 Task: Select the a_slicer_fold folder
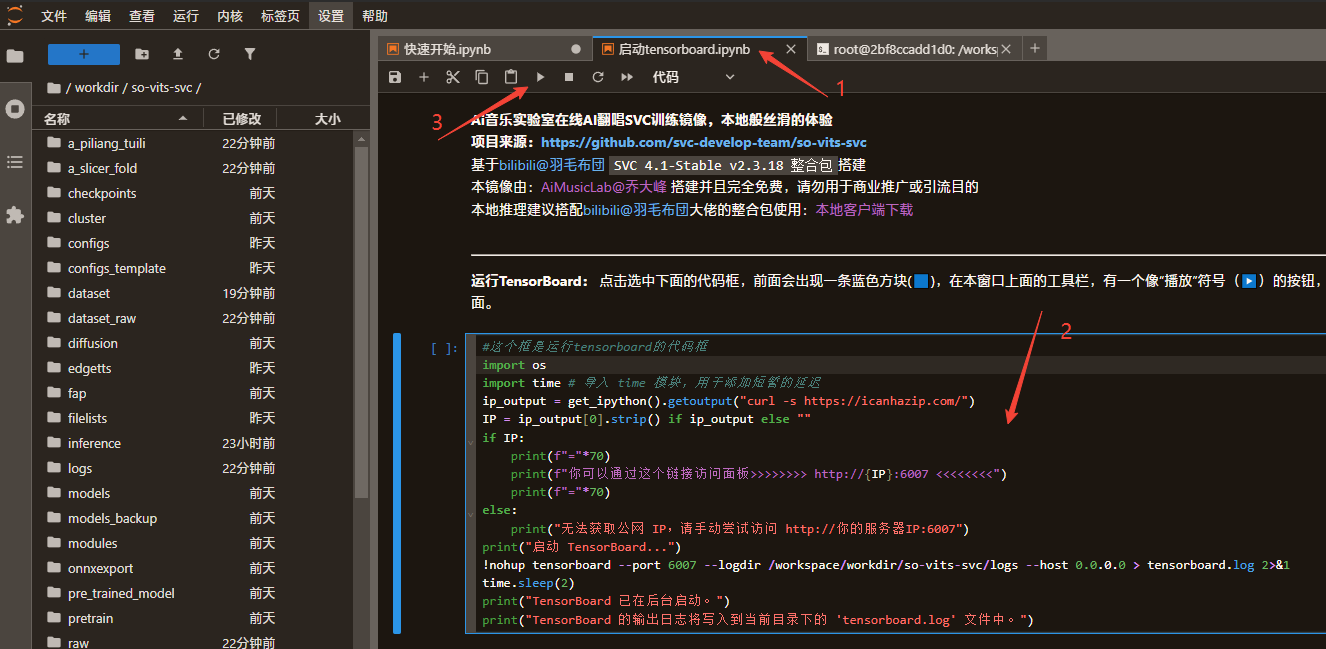pyautogui.click(x=194, y=168)
